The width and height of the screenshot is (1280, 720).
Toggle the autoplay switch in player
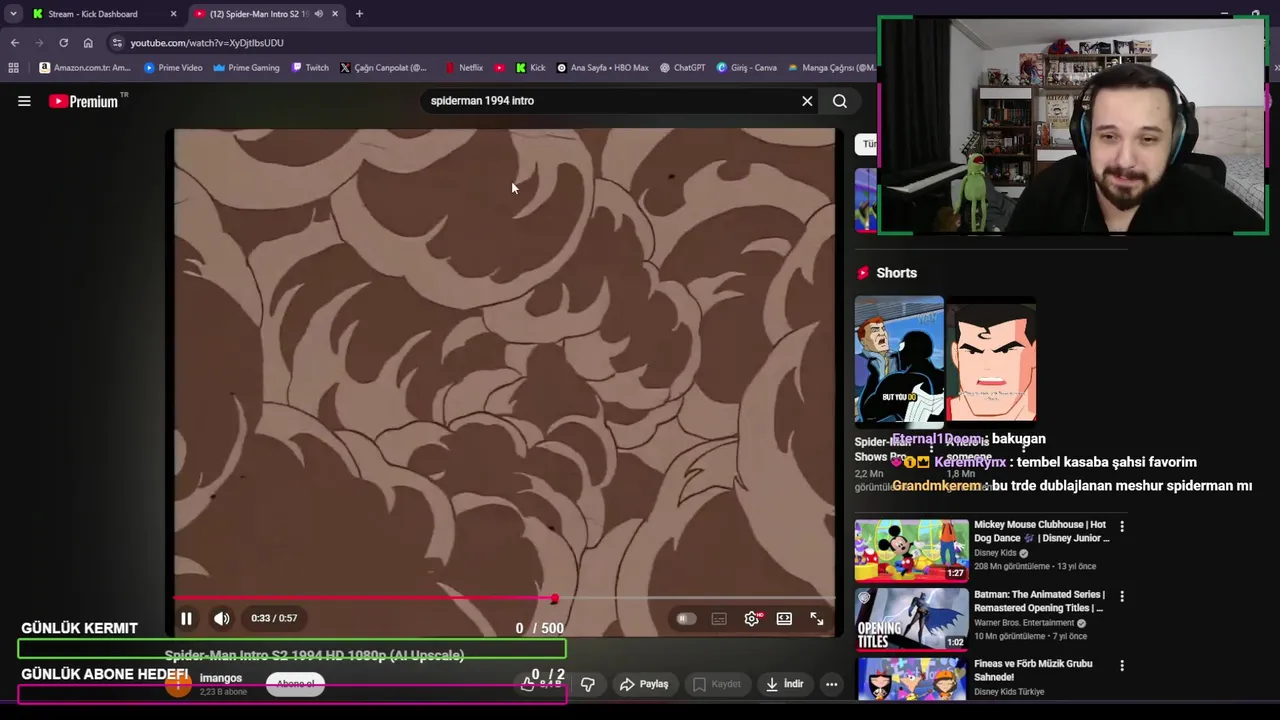[685, 619]
